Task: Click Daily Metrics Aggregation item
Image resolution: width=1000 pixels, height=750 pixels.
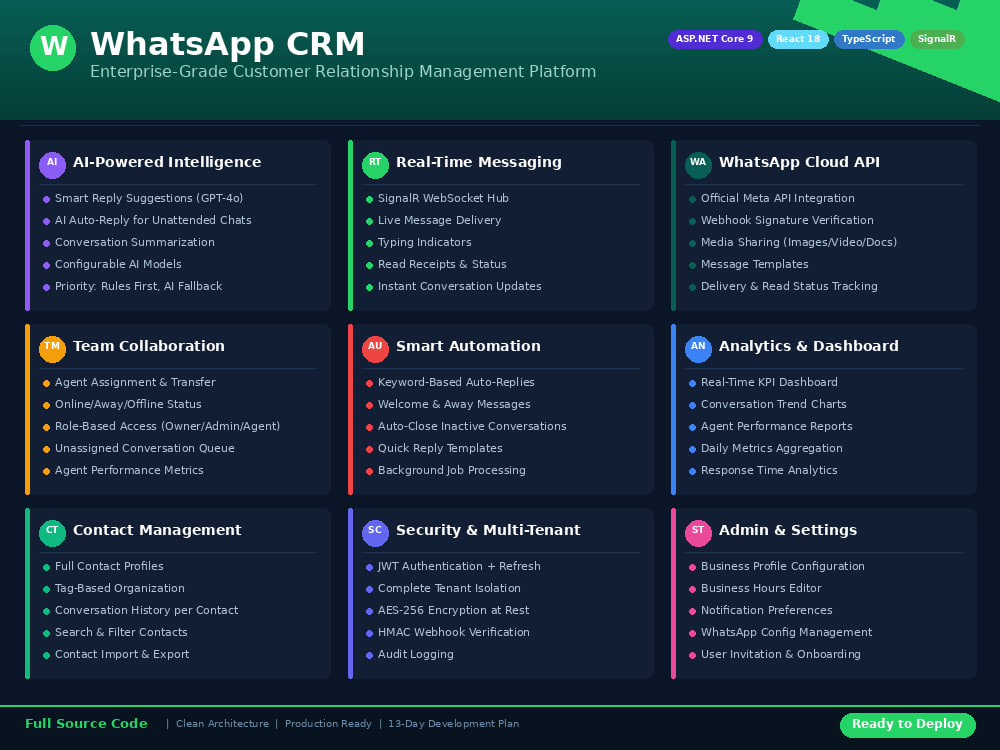Action: pos(772,448)
